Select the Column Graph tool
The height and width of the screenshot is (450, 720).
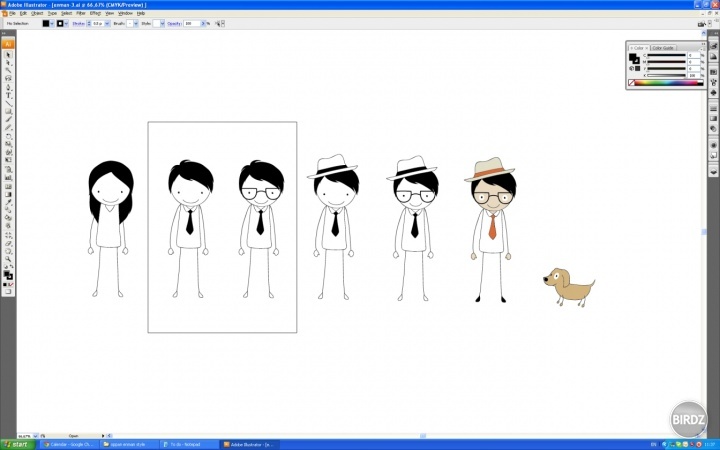8,177
